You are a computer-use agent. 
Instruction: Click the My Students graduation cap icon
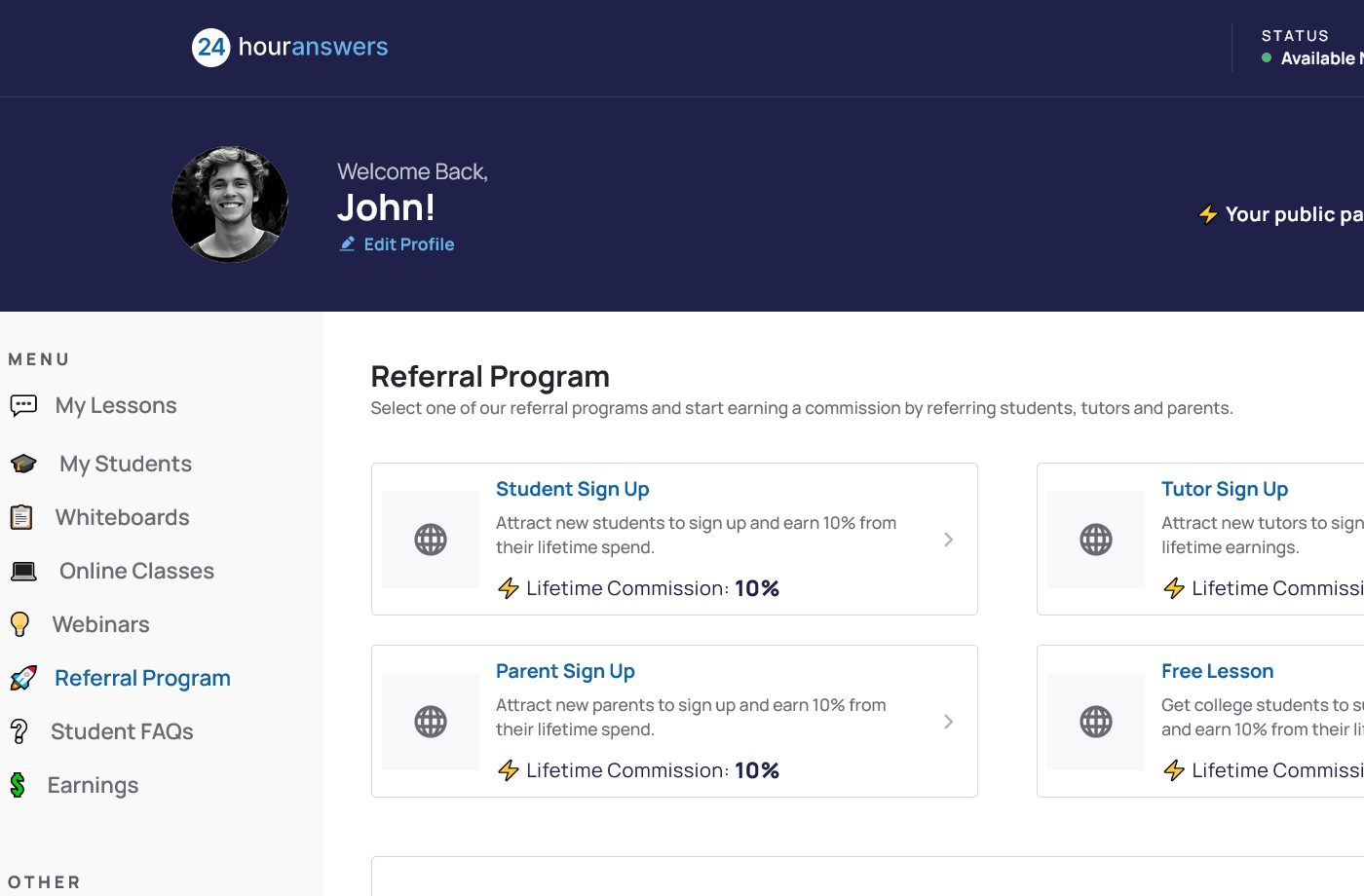(23, 464)
